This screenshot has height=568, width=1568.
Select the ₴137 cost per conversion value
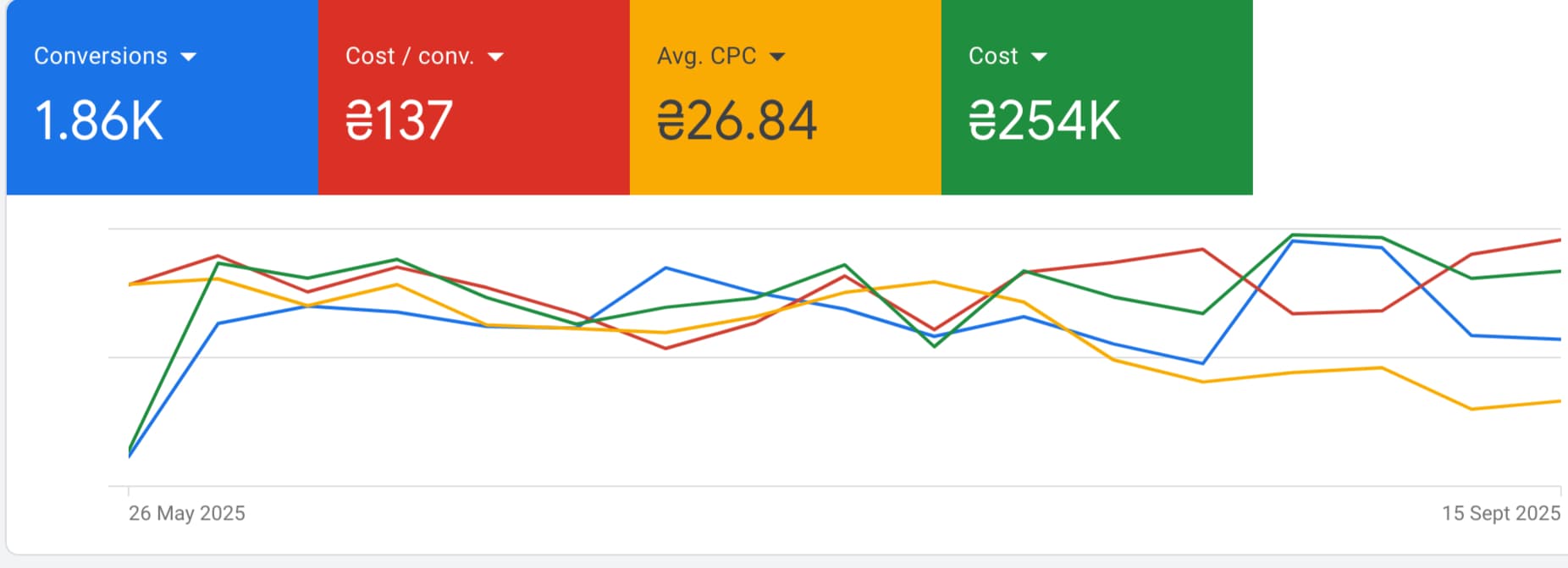(x=399, y=120)
